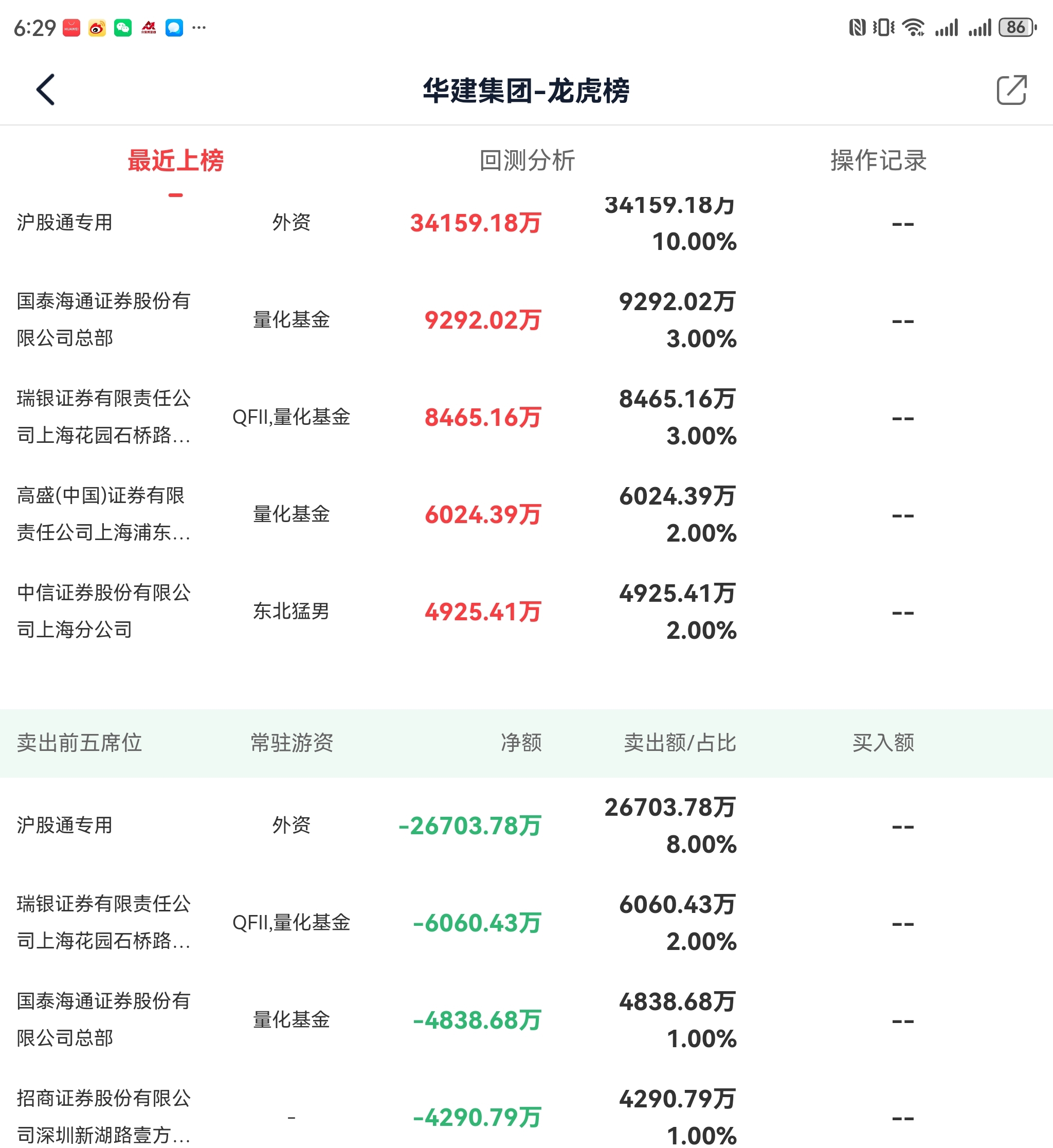The image size is (1053, 1148).
Task: Tap the WeChat icon in status bar
Action: point(122,27)
